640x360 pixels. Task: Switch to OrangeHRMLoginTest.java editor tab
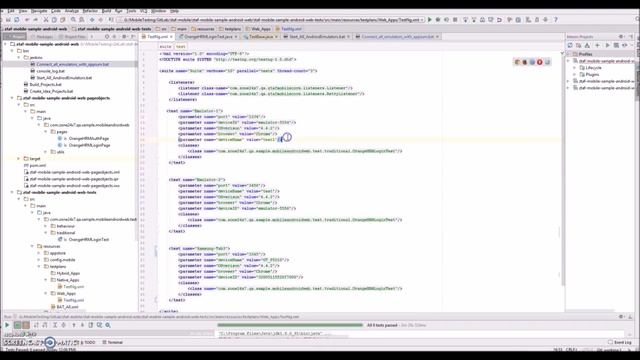tap(208, 37)
